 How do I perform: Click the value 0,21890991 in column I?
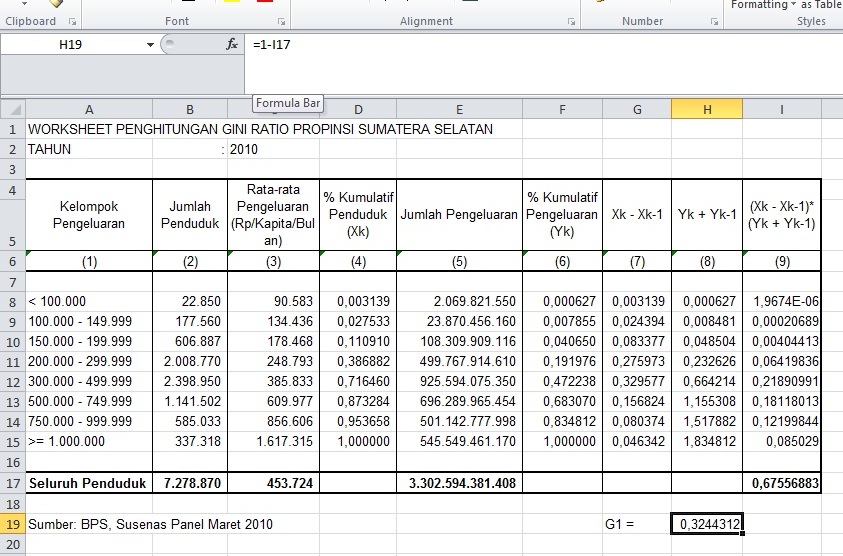pyautogui.click(x=782, y=381)
